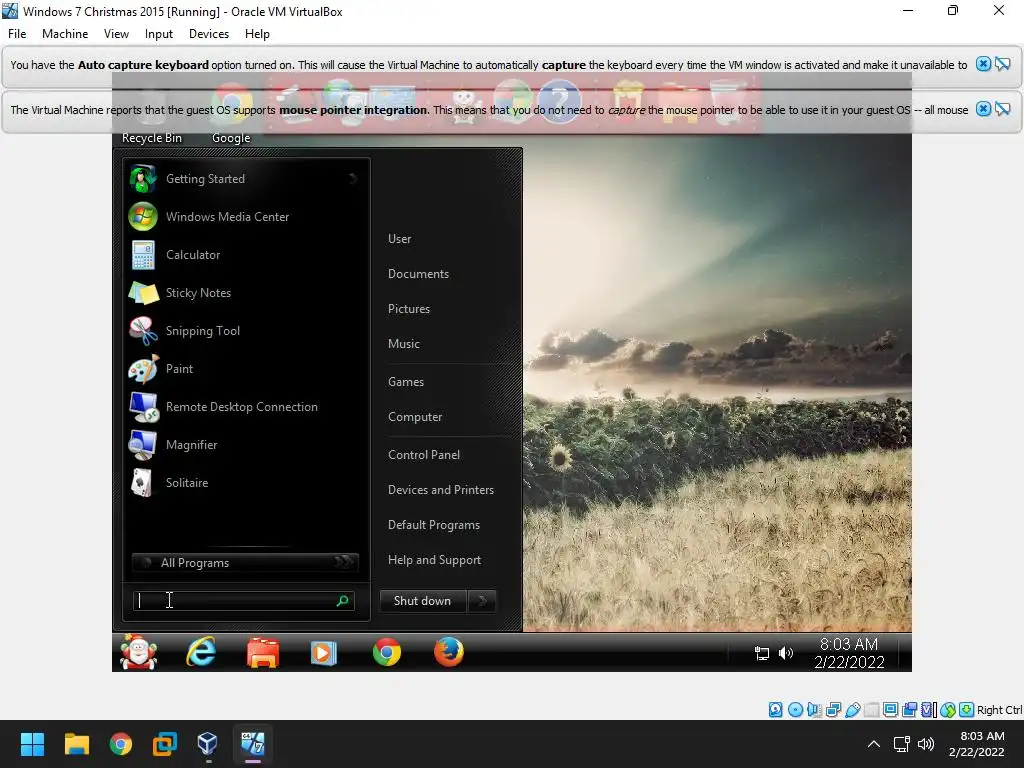Click VirtualBox optical disk indicator
Image resolution: width=1024 pixels, height=768 pixels.
point(795,710)
